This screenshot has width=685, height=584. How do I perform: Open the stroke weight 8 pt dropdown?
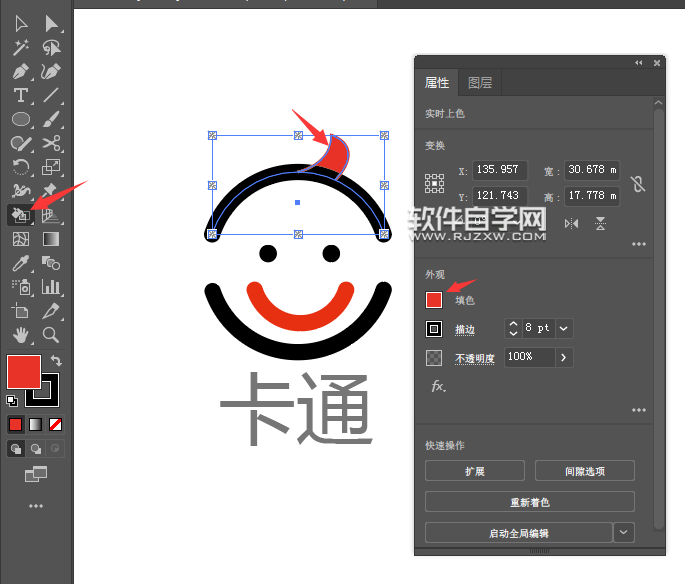564,328
